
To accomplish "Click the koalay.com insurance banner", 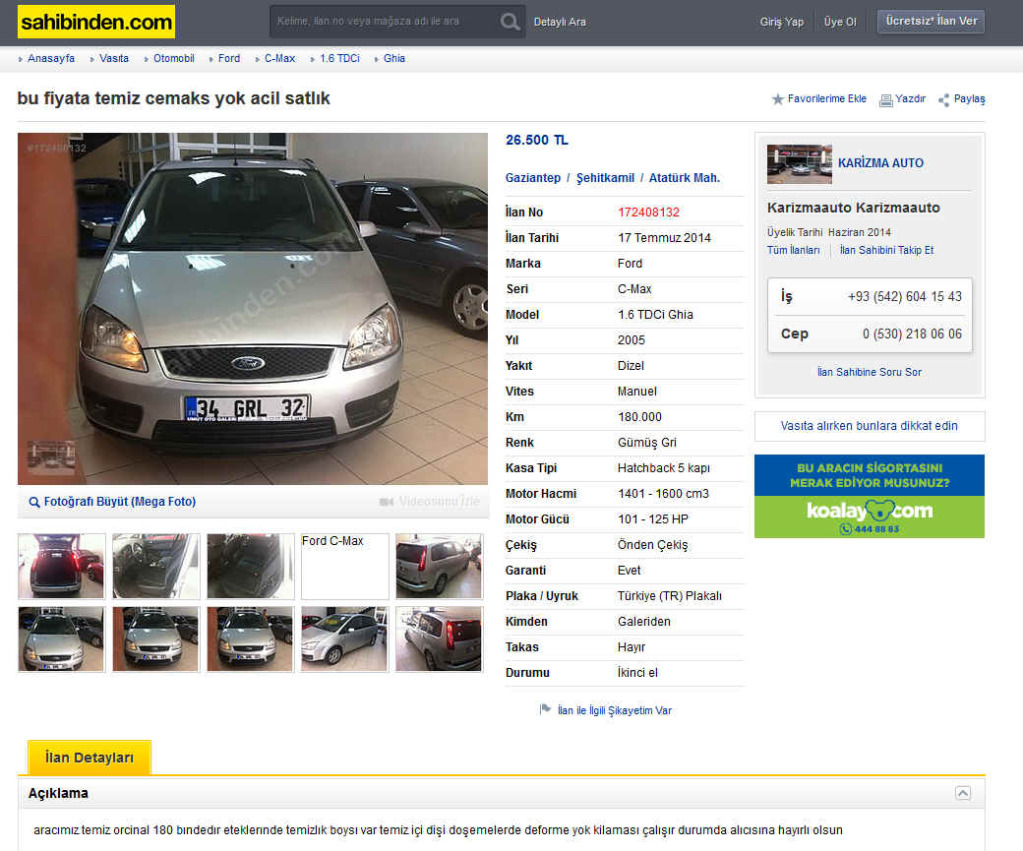I will tap(869, 496).
